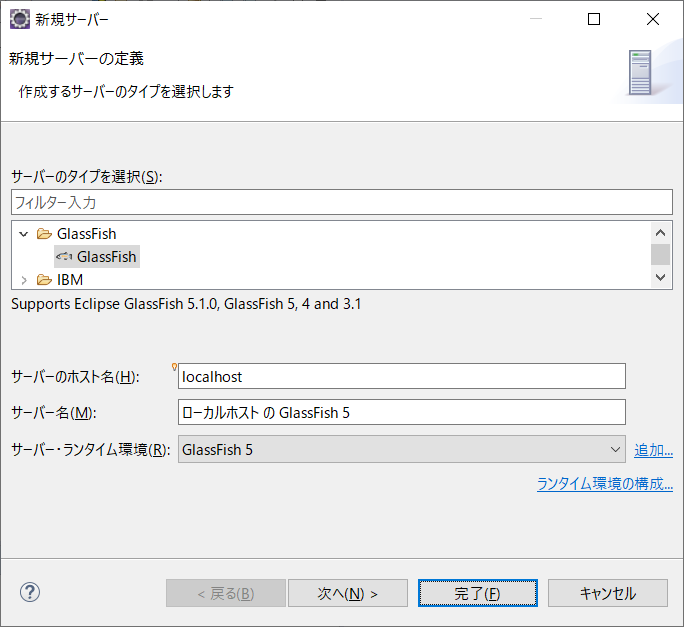Screen dimensions: 684x627
Task: Click the キャンセル button
Action: point(608,593)
